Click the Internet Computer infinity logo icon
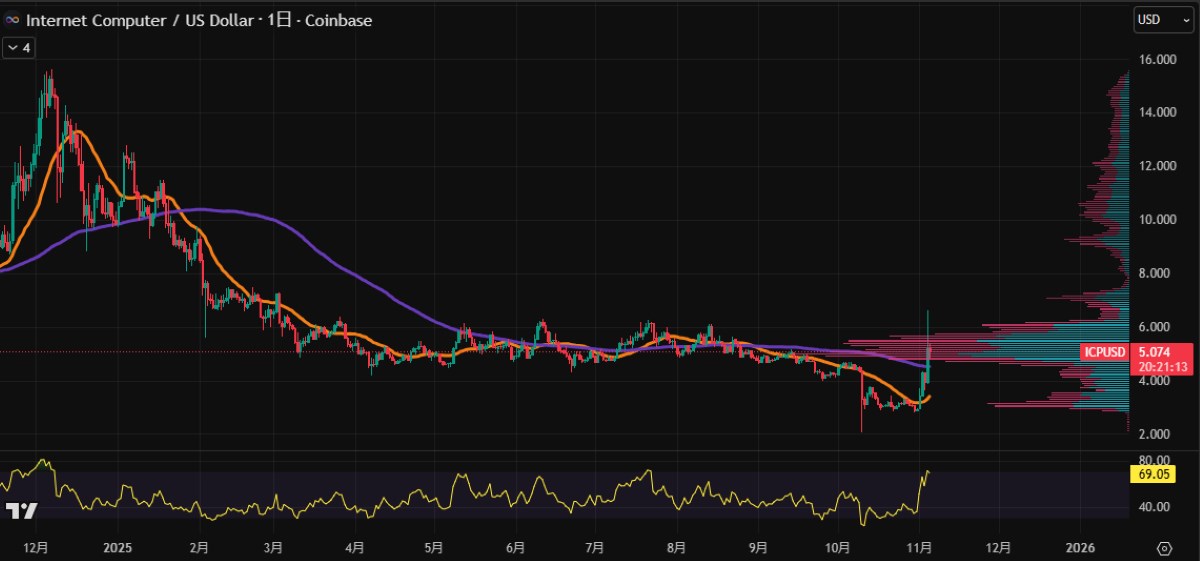The image size is (1200, 561). click(x=13, y=20)
